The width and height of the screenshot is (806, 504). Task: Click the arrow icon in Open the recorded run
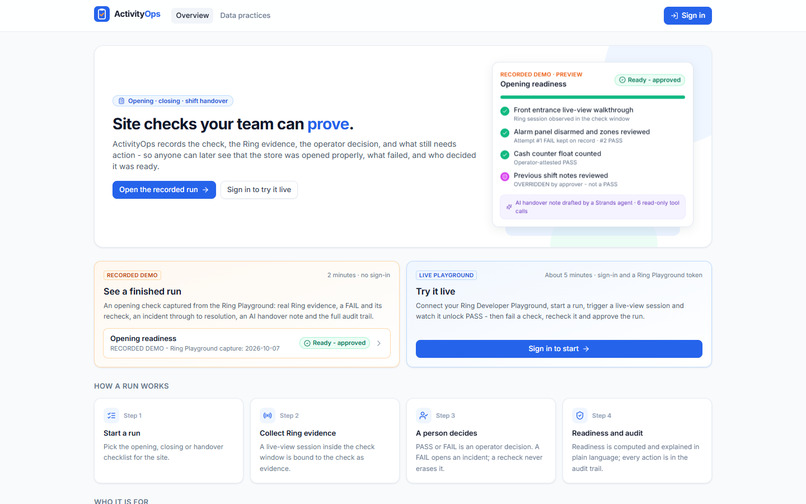coord(206,190)
